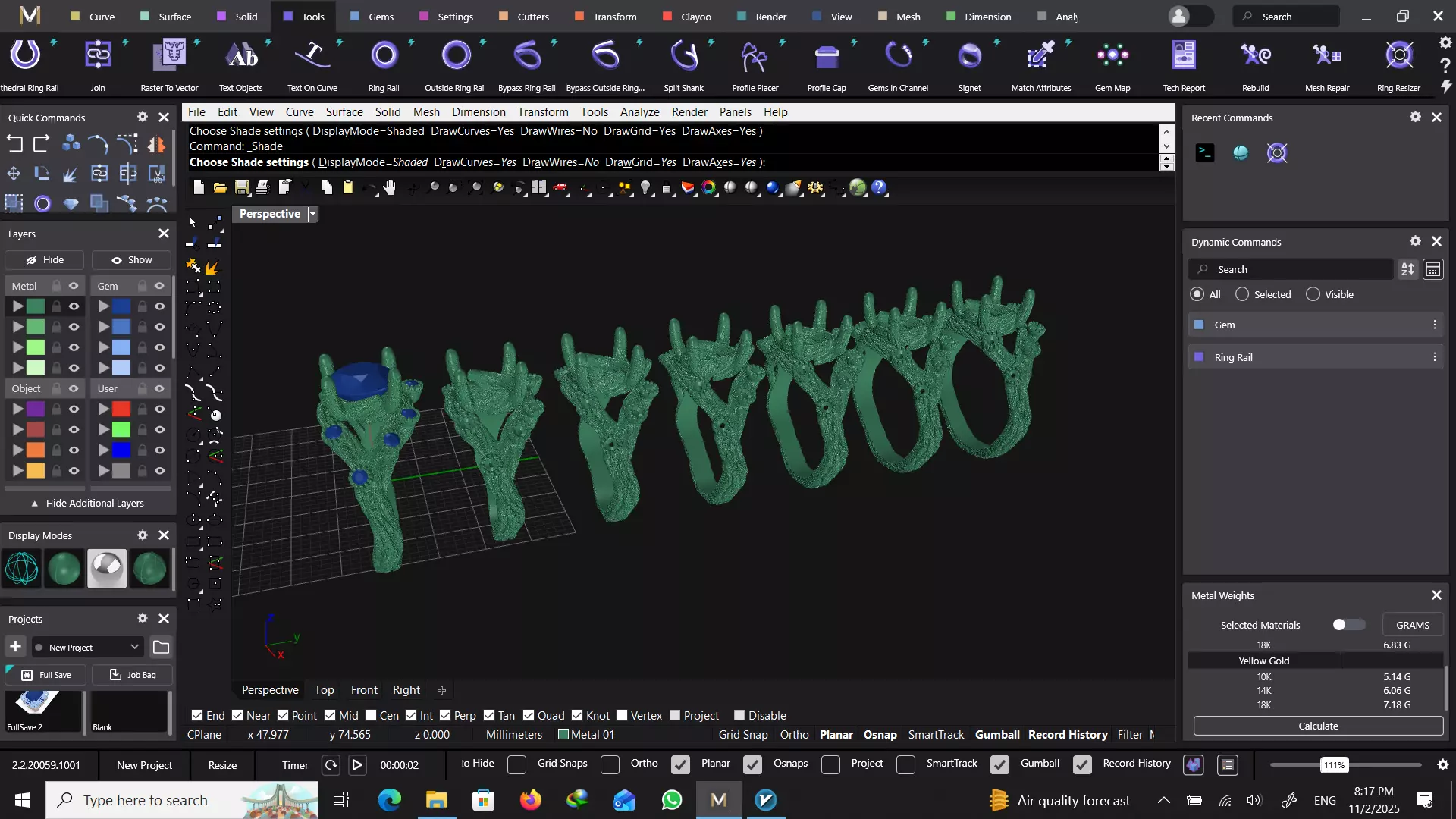Click the Hide layers button
This screenshot has height=819, width=1456.
tap(45, 259)
